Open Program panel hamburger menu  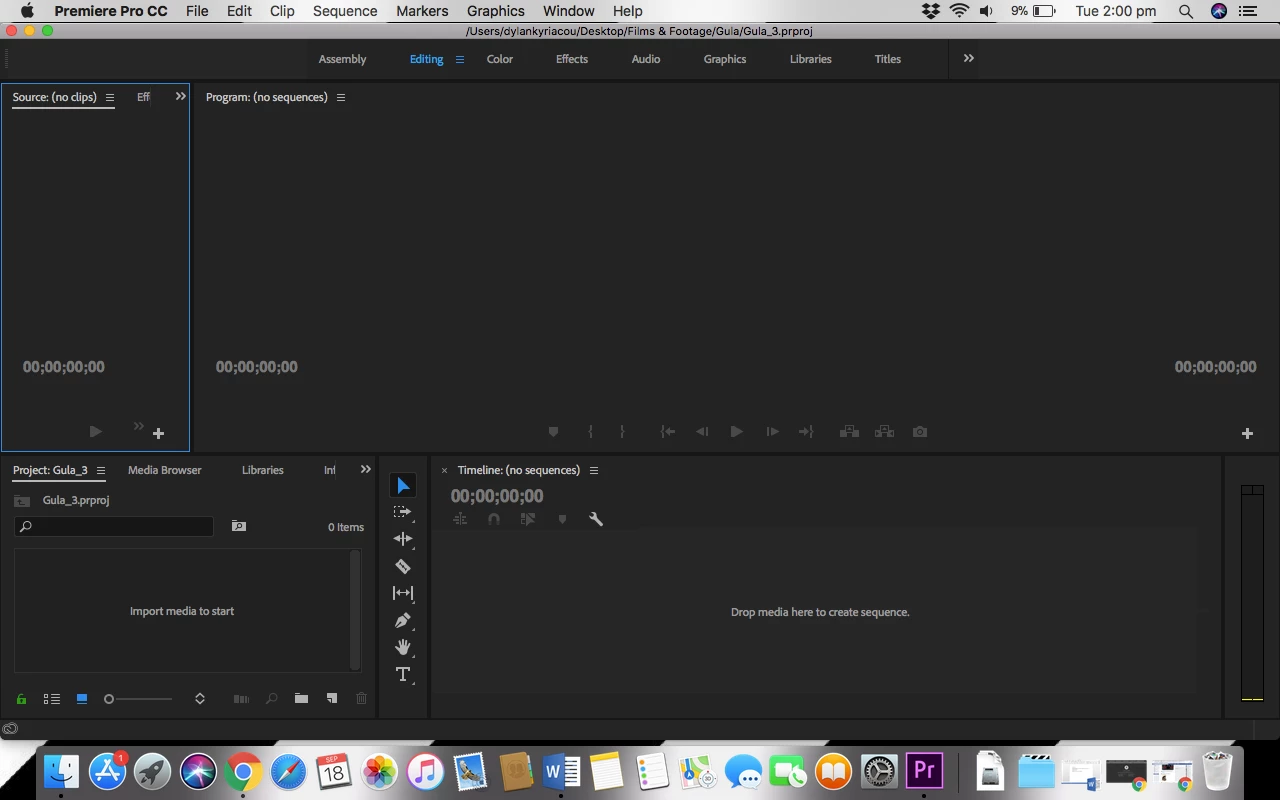click(341, 97)
